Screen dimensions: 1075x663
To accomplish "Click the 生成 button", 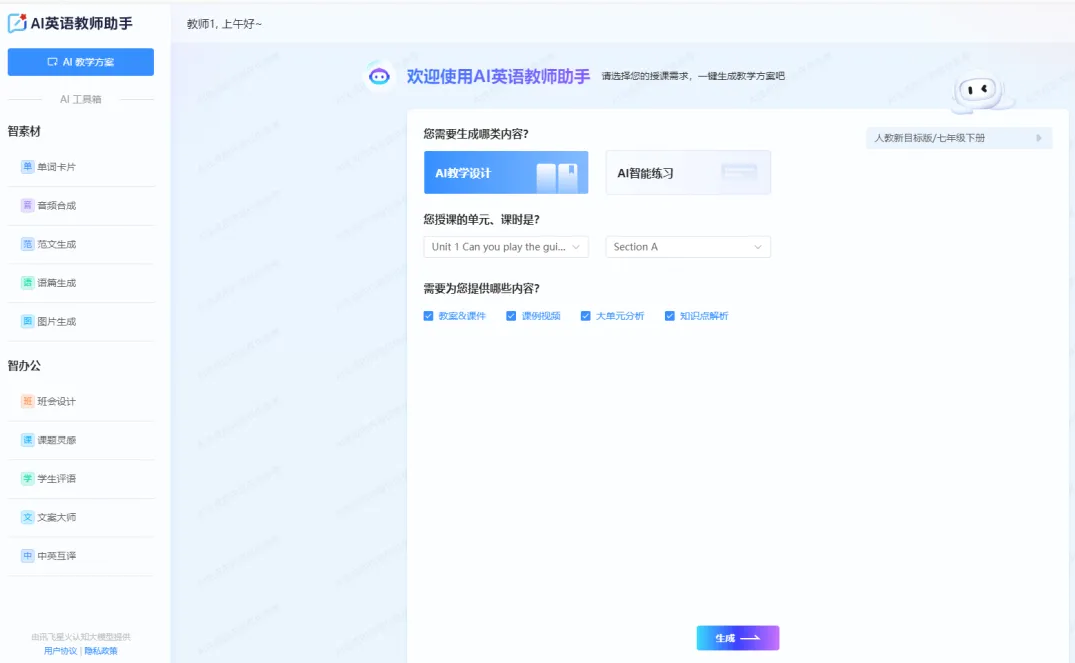I will click(737, 638).
